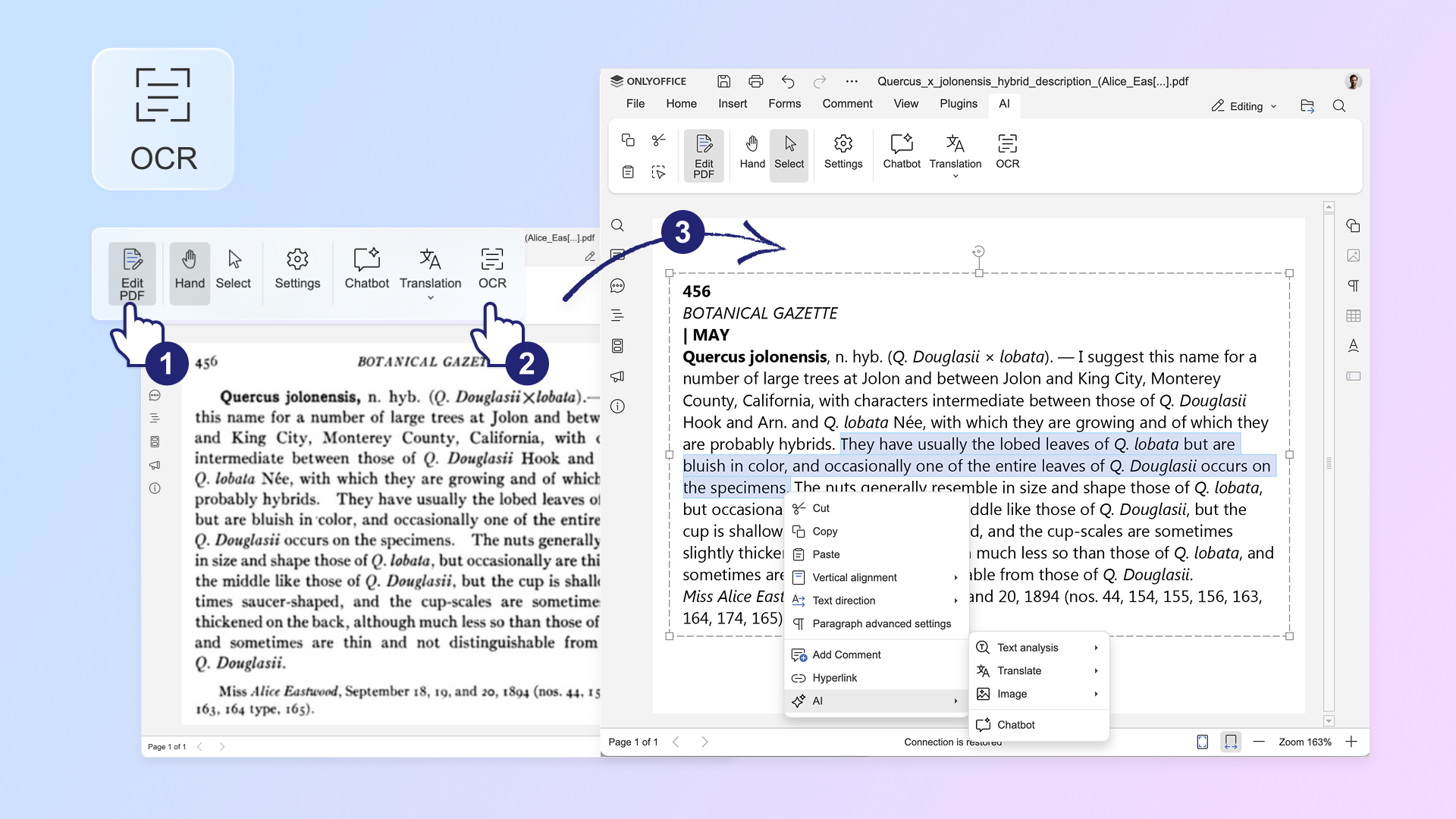This screenshot has height=819, width=1456.
Task: Click the Save icon in the title bar
Action: [x=723, y=81]
